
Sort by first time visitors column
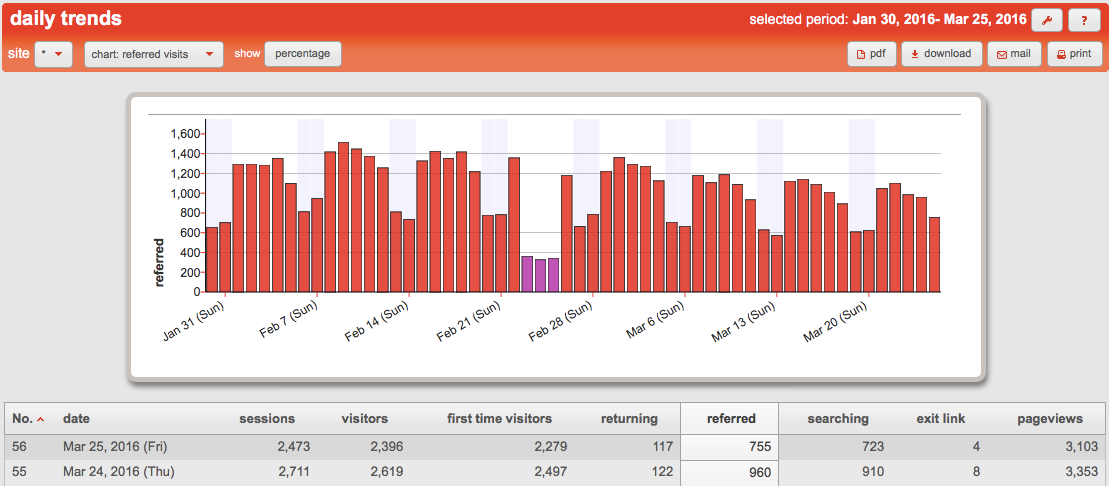499,419
